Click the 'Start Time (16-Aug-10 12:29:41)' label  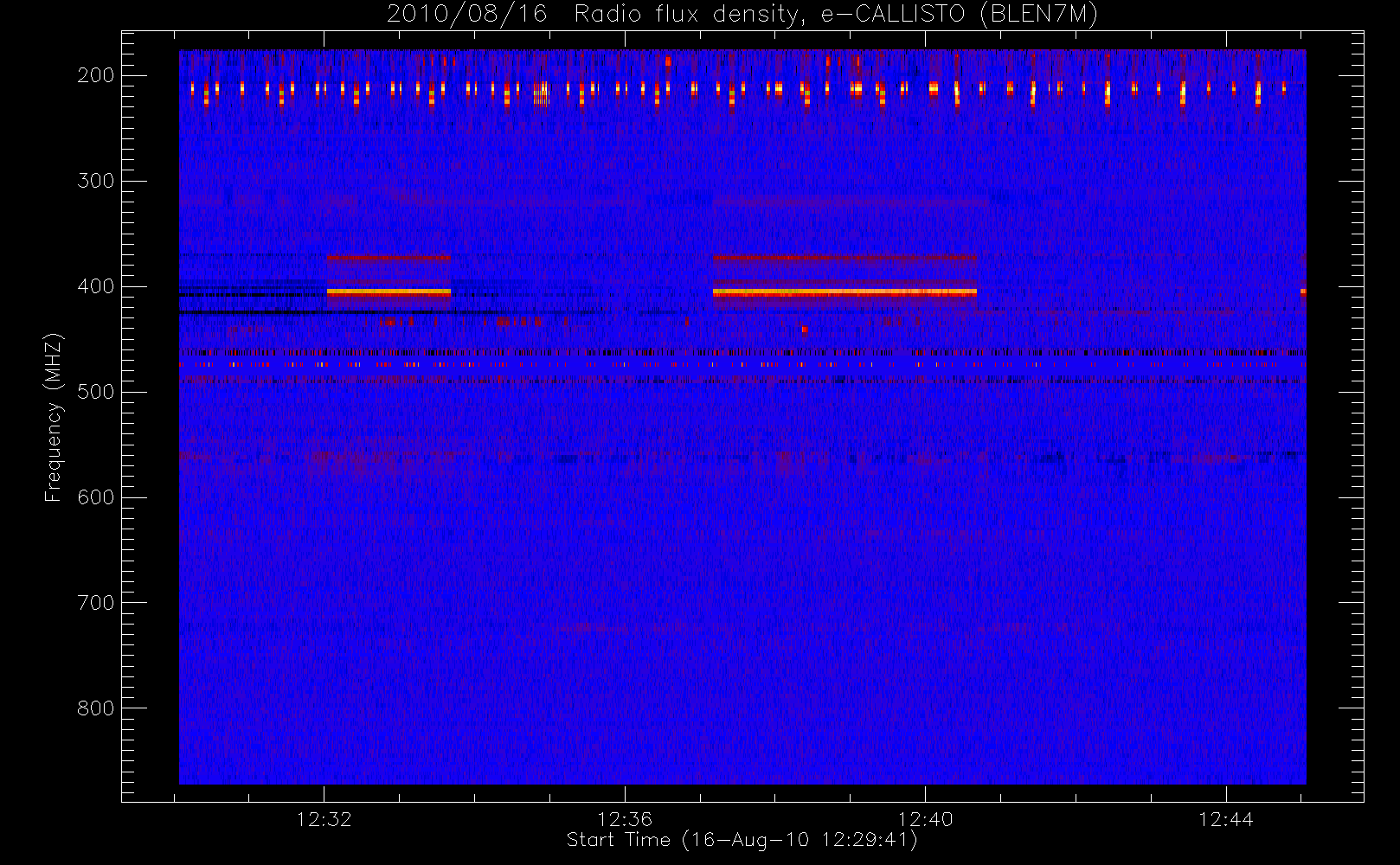742,840
